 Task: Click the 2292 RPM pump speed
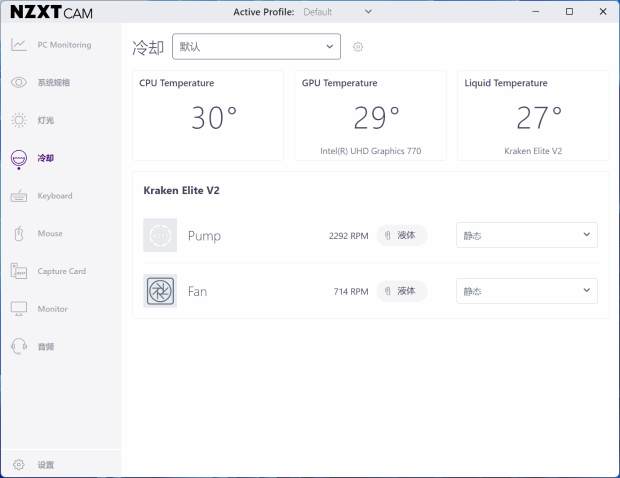[x=348, y=236]
